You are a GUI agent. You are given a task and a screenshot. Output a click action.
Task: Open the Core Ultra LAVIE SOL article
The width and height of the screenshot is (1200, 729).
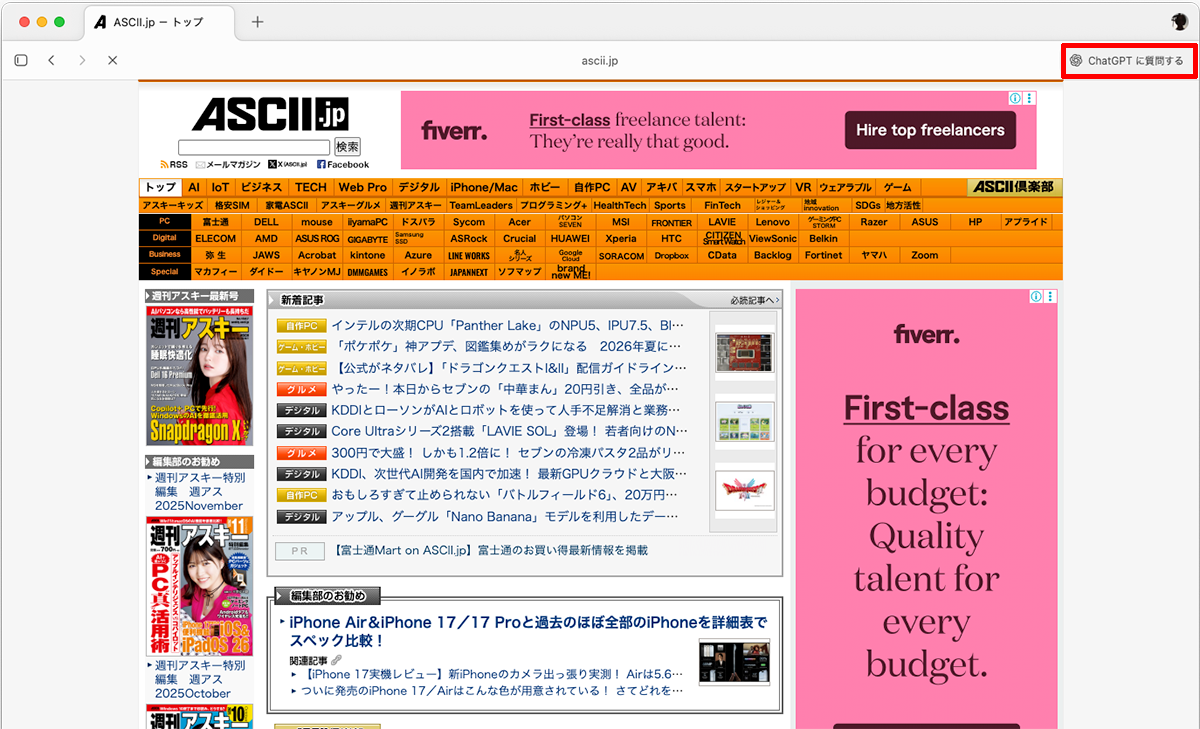point(509,431)
